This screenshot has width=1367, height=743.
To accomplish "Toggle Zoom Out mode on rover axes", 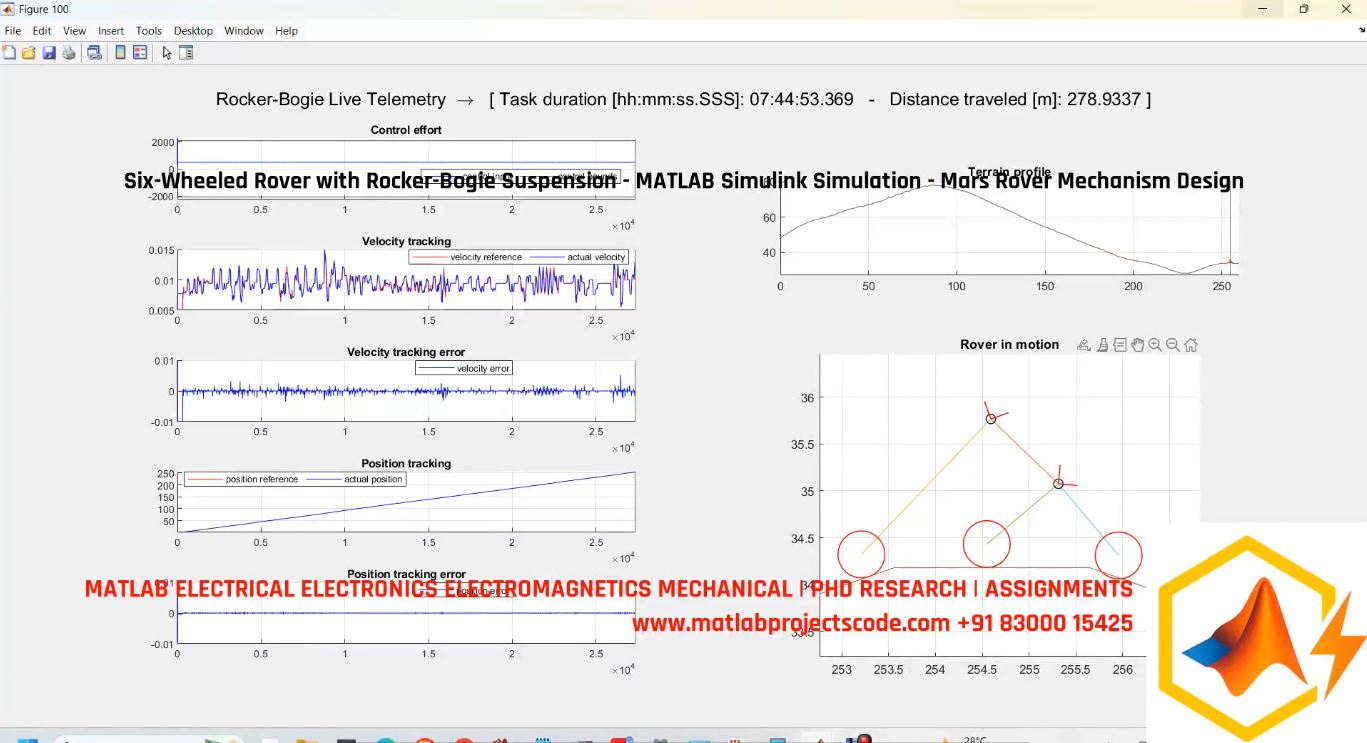I will click(1171, 345).
